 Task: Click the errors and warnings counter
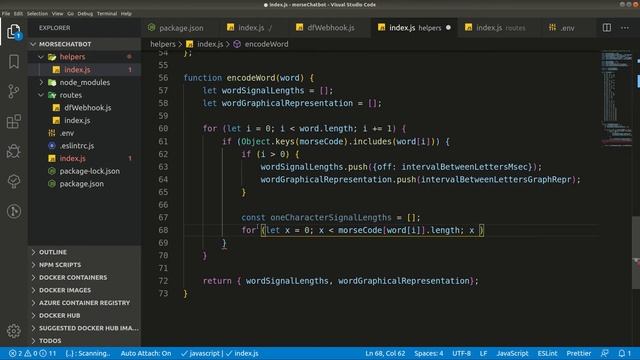[32, 353]
